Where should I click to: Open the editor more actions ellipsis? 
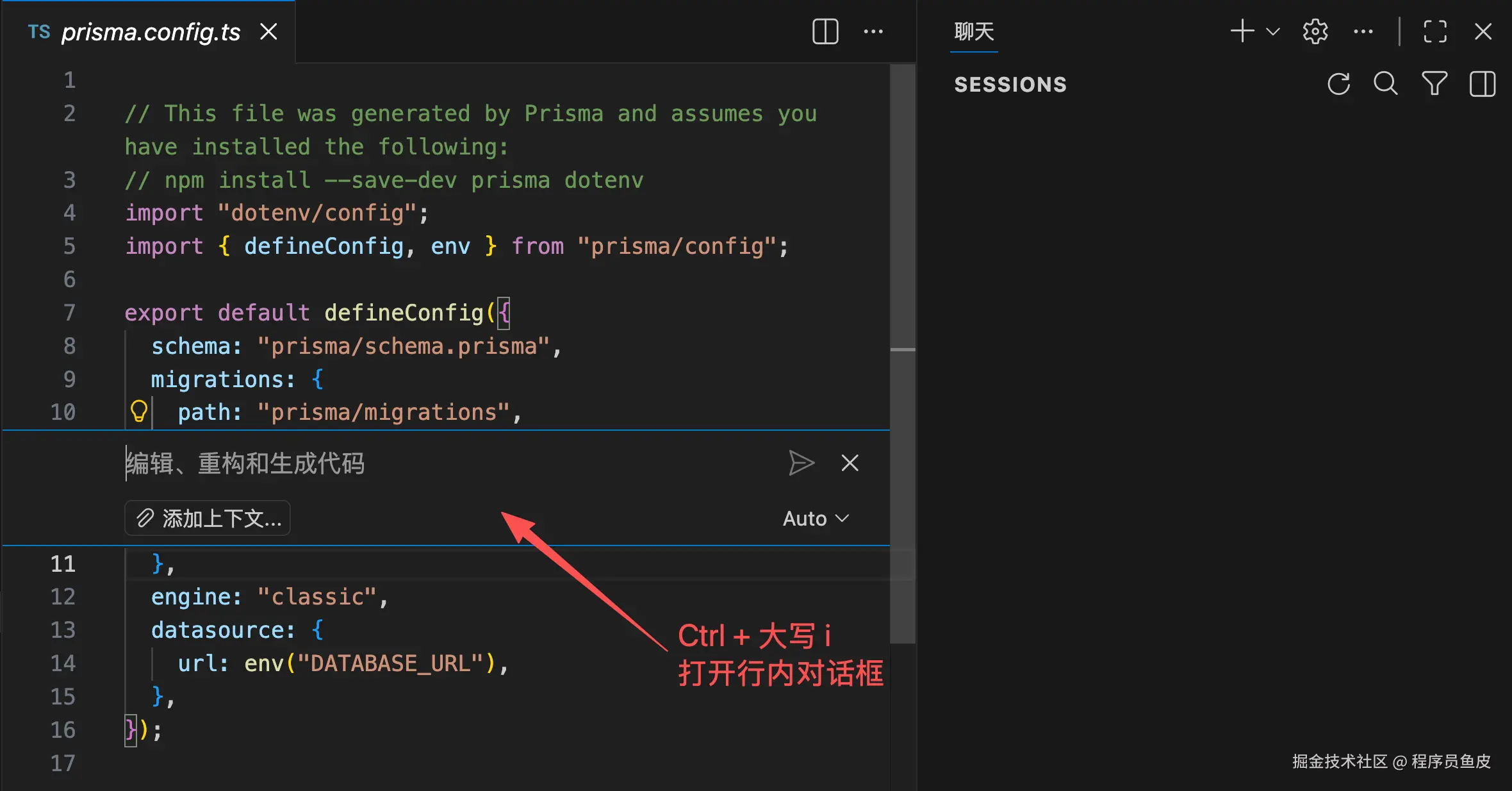tap(873, 31)
